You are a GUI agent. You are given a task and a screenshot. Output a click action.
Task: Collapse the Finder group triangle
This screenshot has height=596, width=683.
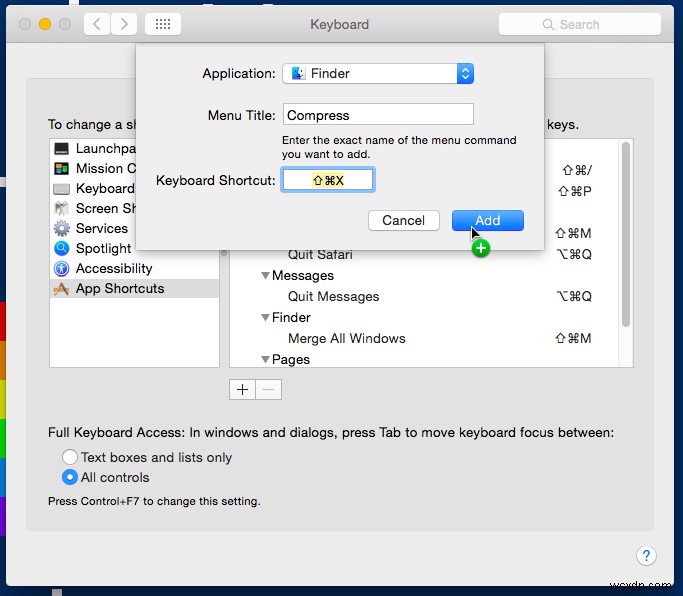pos(265,317)
